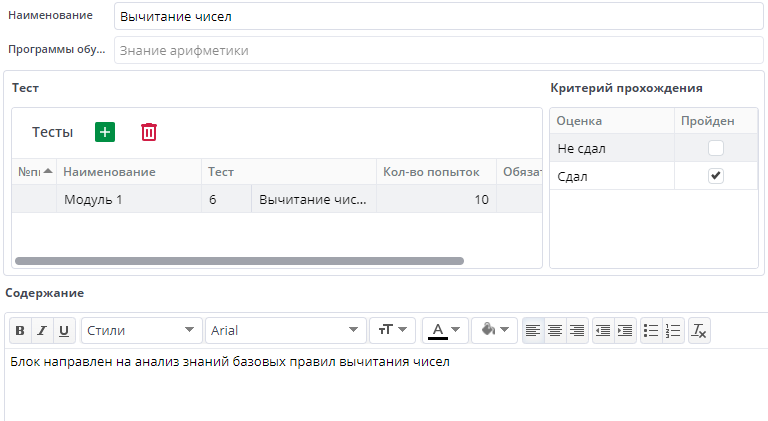Toggle bold formatting

20,330
